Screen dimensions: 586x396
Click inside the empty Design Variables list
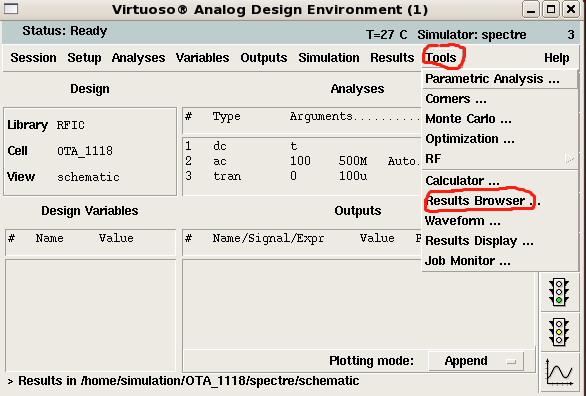[90, 316]
